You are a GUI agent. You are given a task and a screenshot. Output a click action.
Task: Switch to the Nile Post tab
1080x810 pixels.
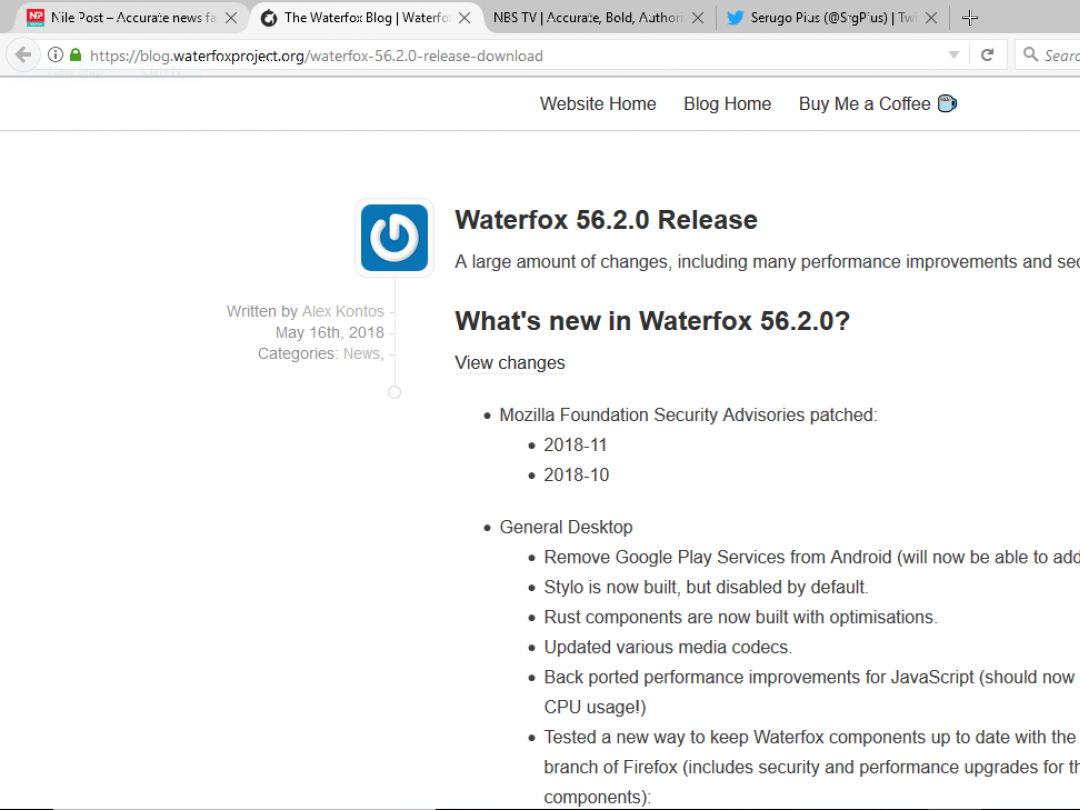(x=120, y=18)
